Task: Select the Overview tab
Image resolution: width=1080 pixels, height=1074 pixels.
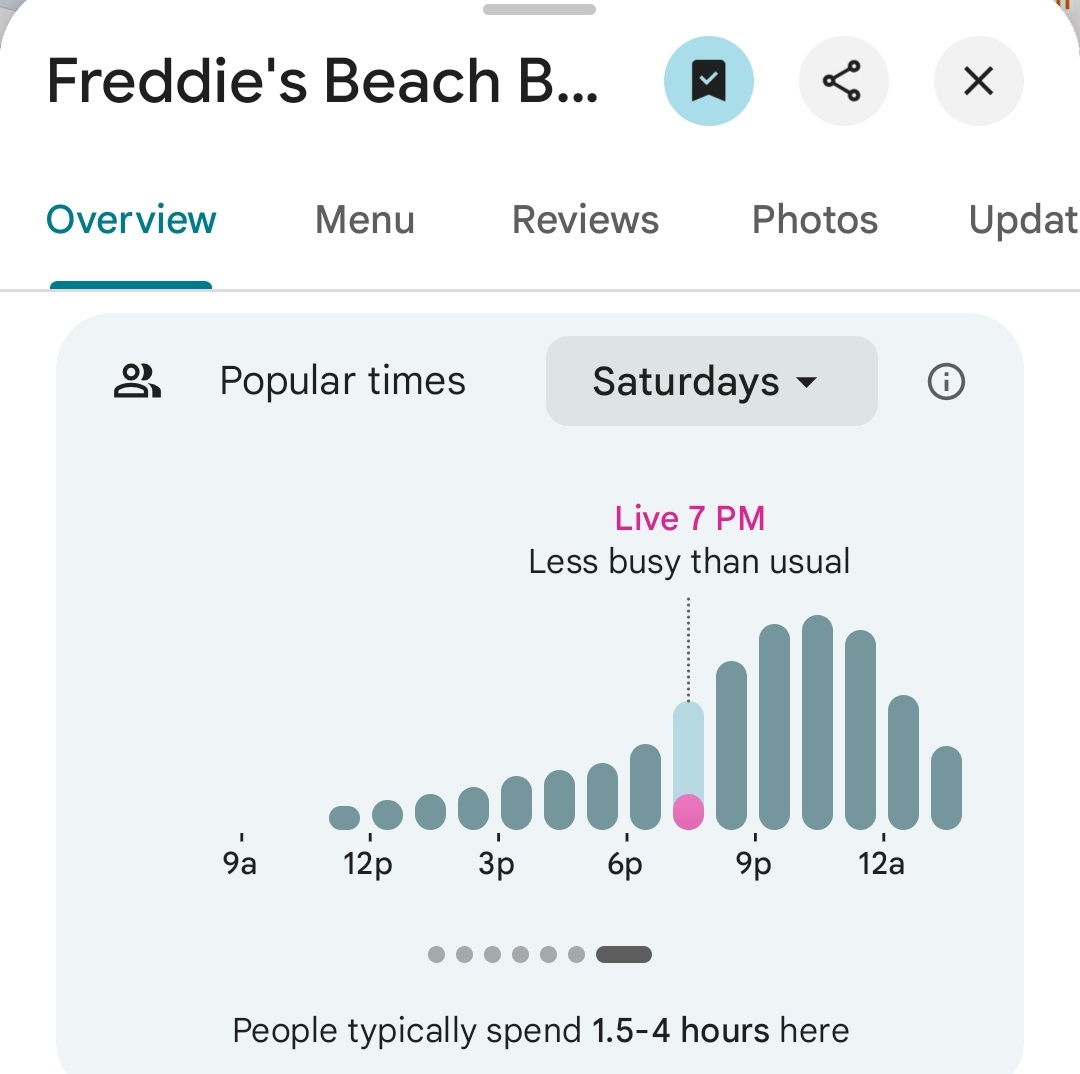Action: (131, 220)
